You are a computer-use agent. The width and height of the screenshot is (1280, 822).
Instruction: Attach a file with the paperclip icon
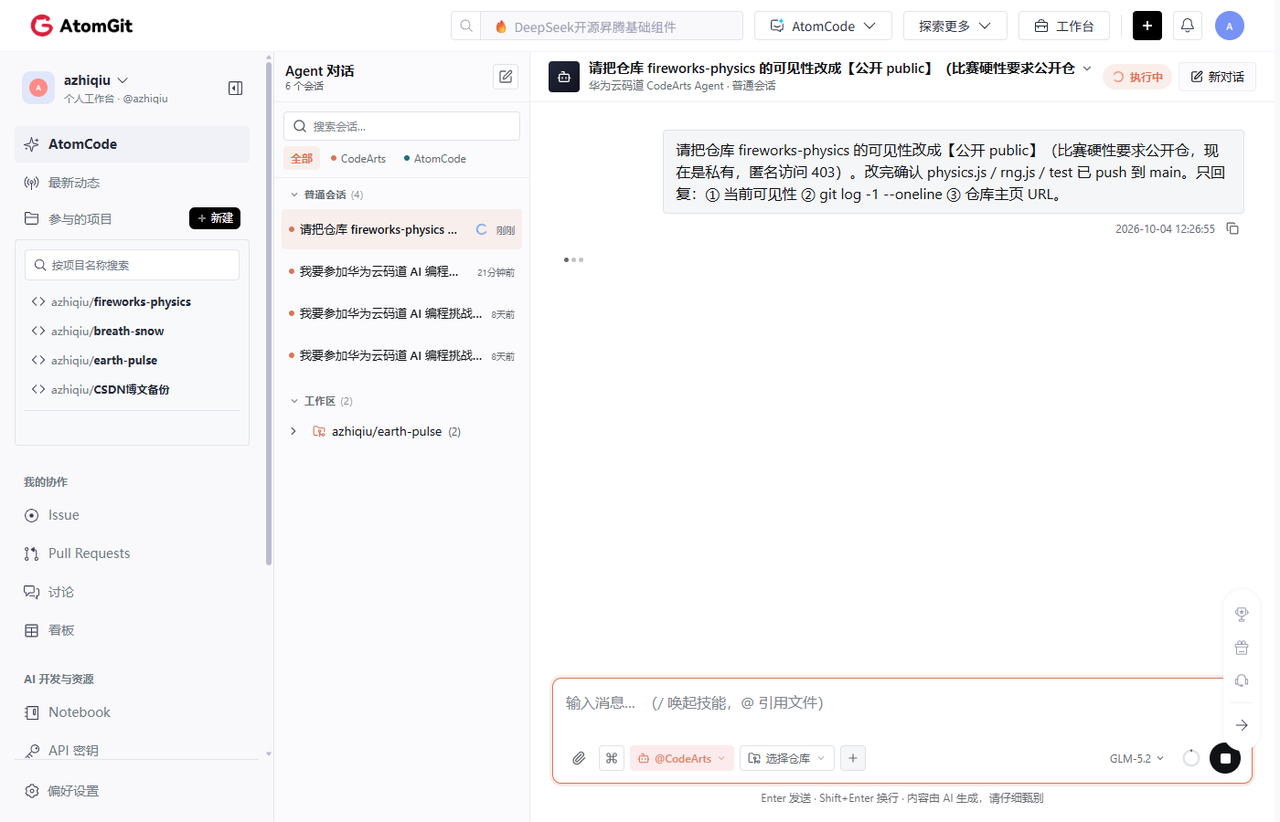coord(578,758)
